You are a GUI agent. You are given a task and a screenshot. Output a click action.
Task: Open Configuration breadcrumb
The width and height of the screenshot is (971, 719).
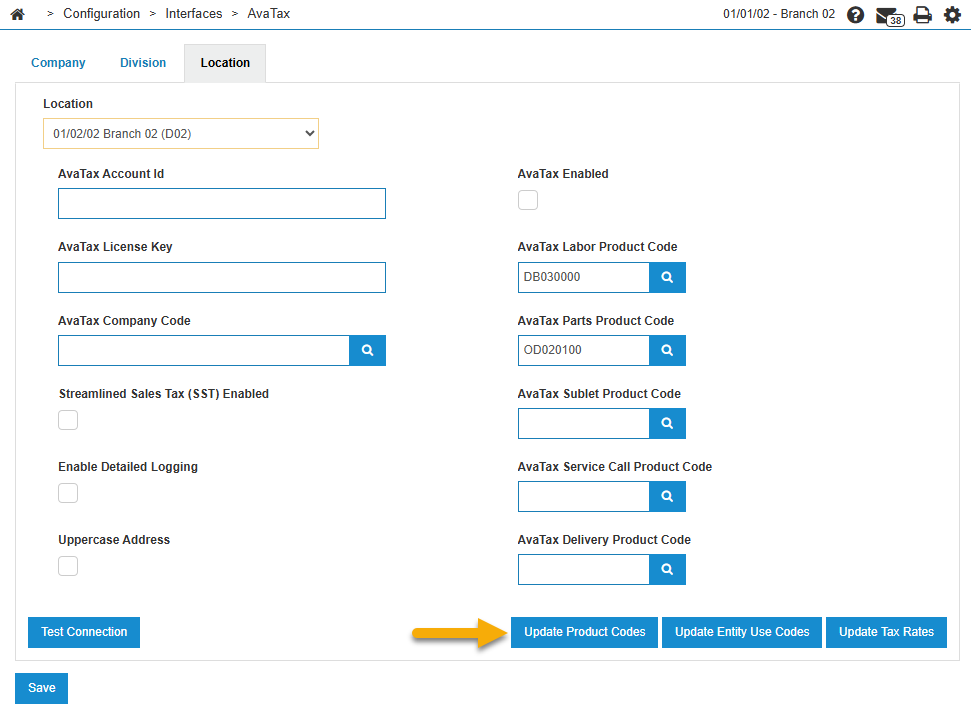[102, 14]
